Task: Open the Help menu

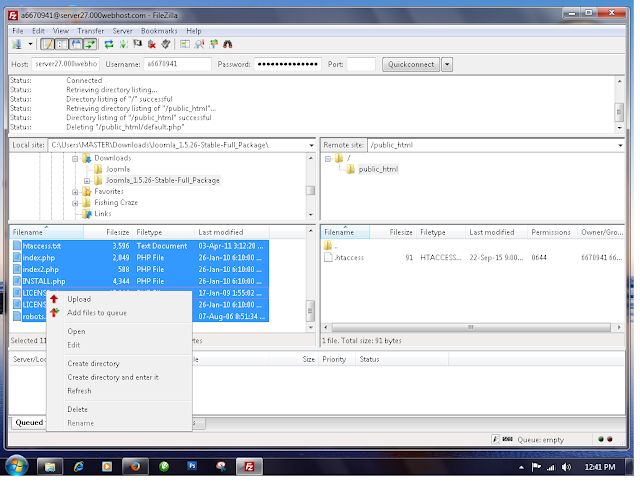Action: tap(194, 31)
